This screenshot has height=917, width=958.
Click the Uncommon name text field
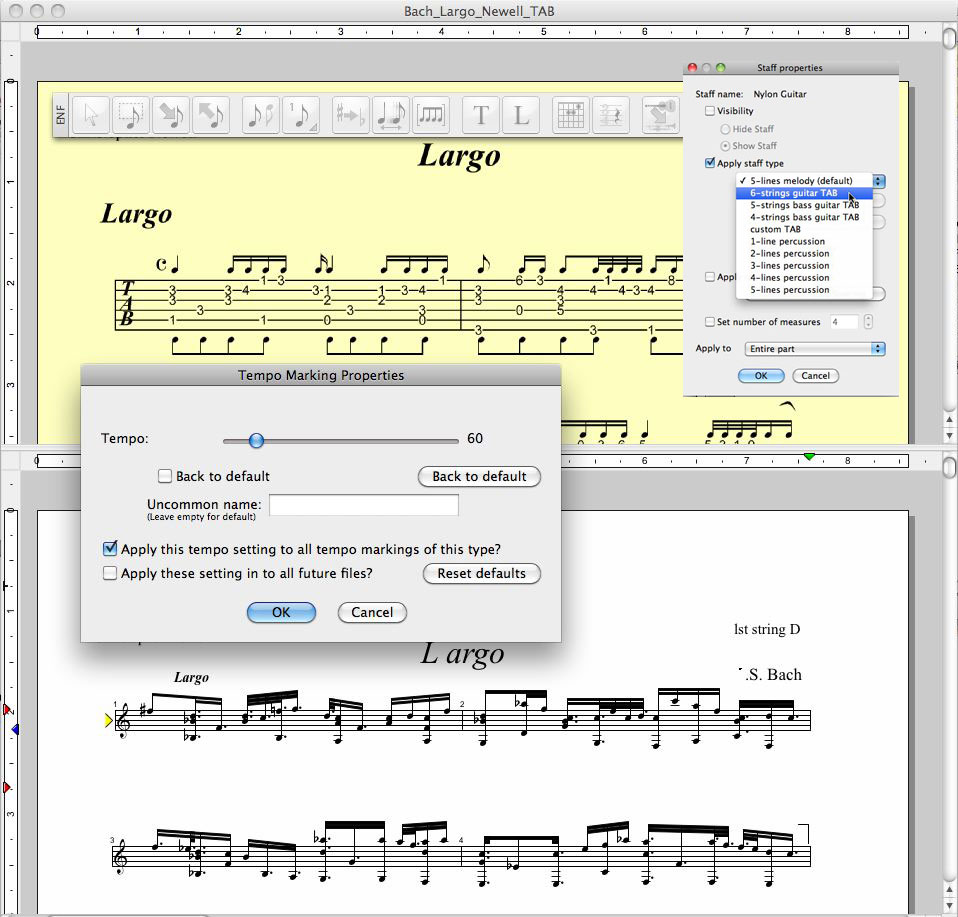(364, 505)
